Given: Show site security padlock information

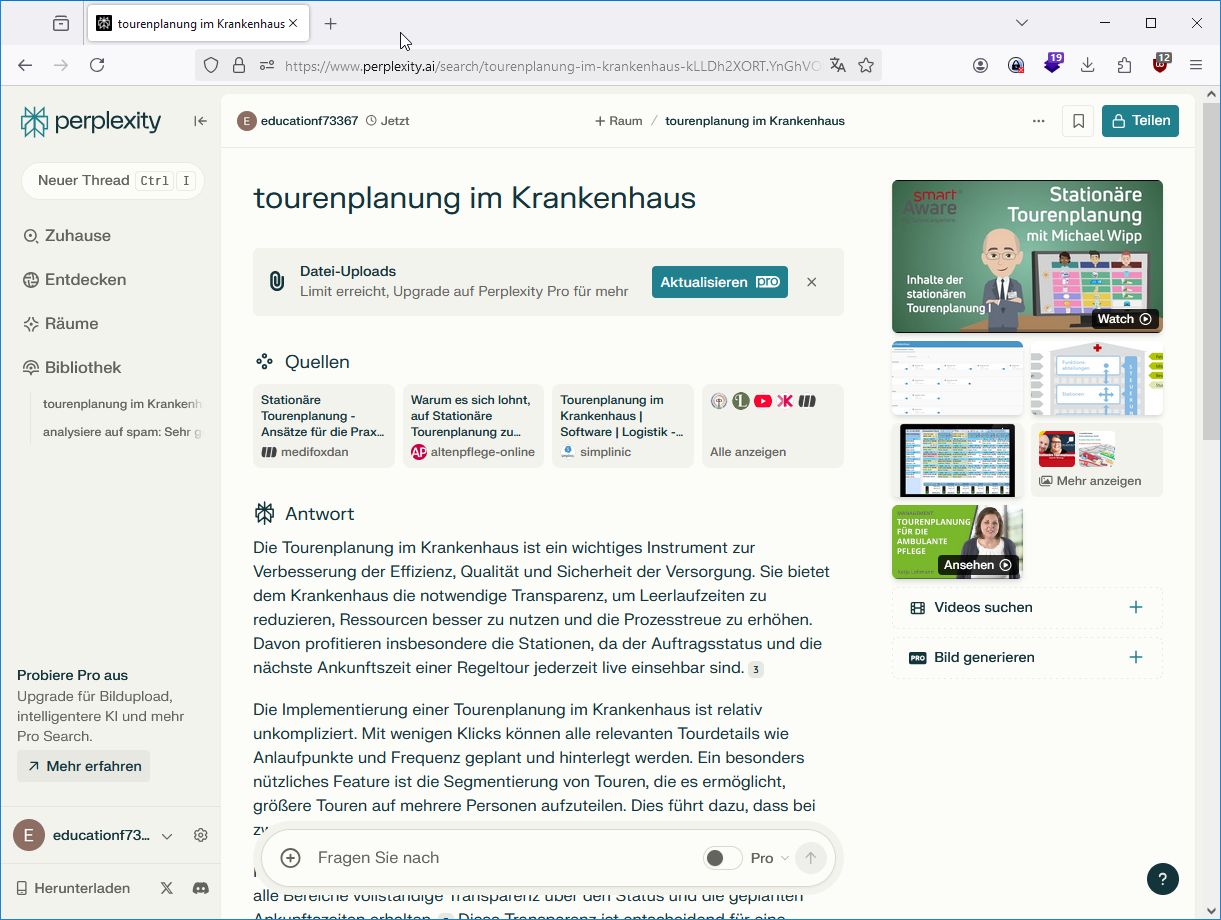Looking at the screenshot, I should pyautogui.click(x=238, y=65).
